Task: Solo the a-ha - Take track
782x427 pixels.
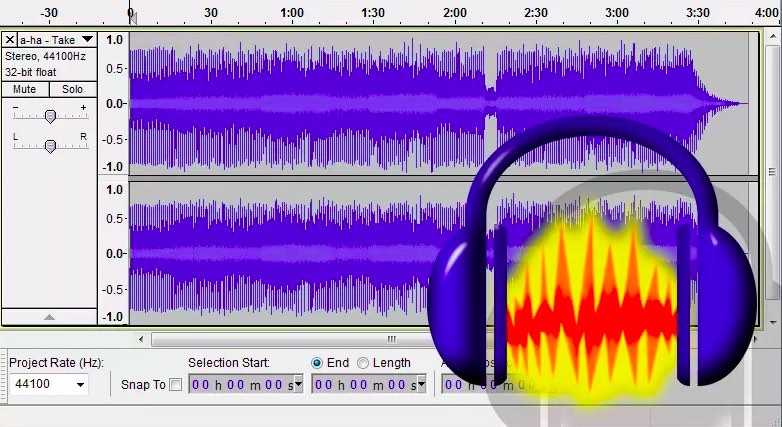Action: [x=72, y=89]
